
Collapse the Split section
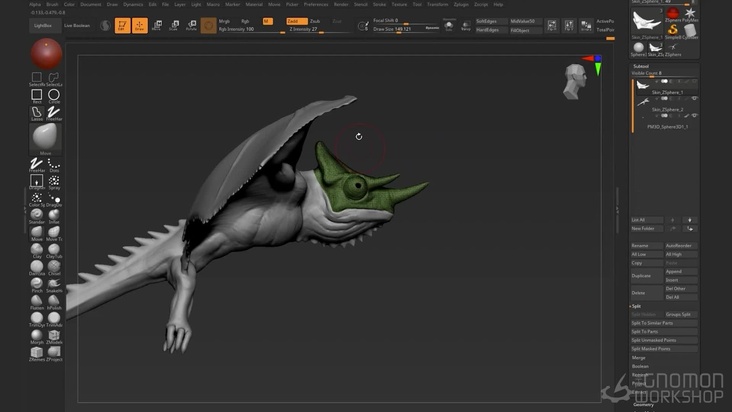tap(637, 306)
